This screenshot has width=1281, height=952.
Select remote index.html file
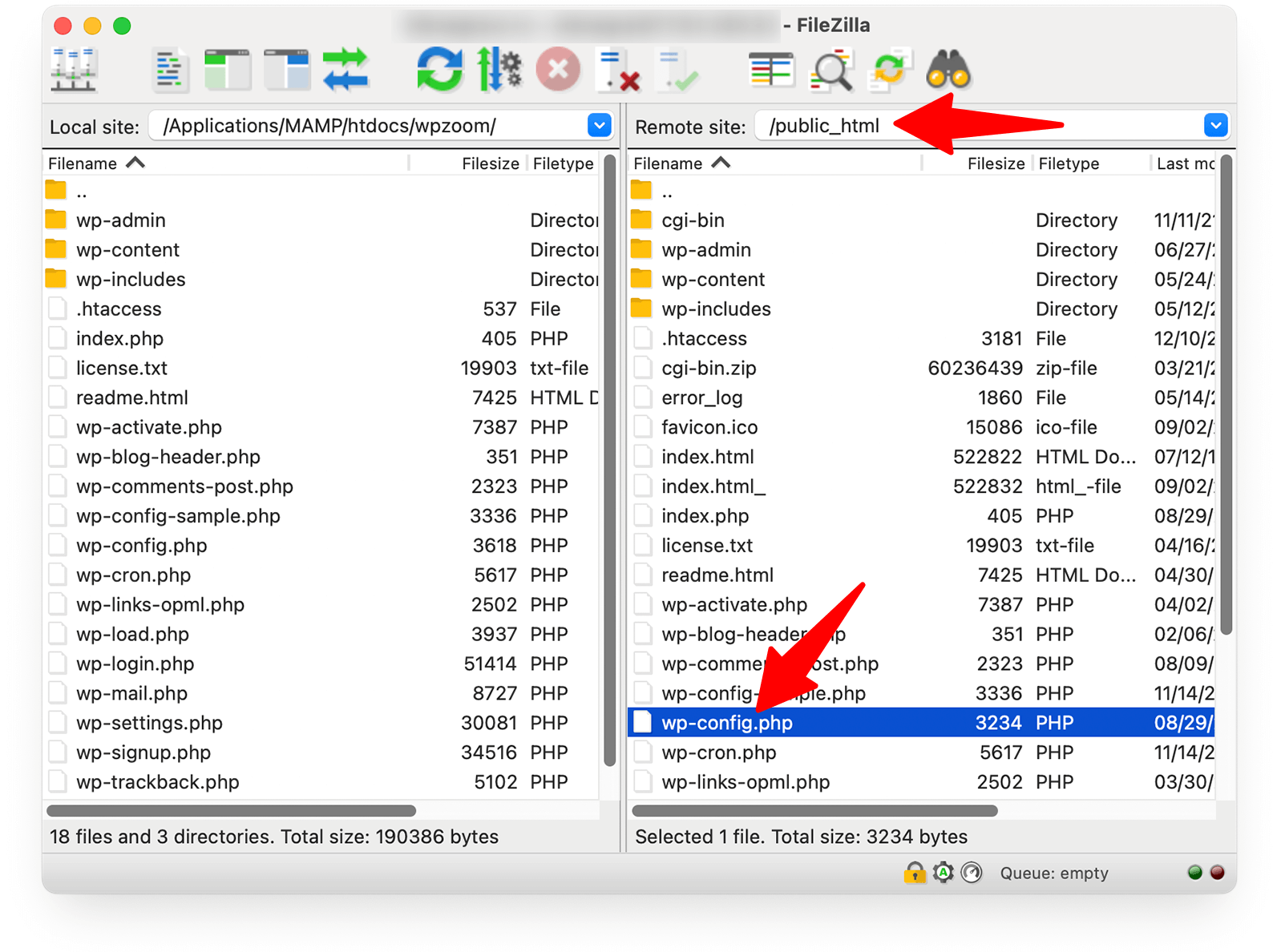(x=922, y=458)
